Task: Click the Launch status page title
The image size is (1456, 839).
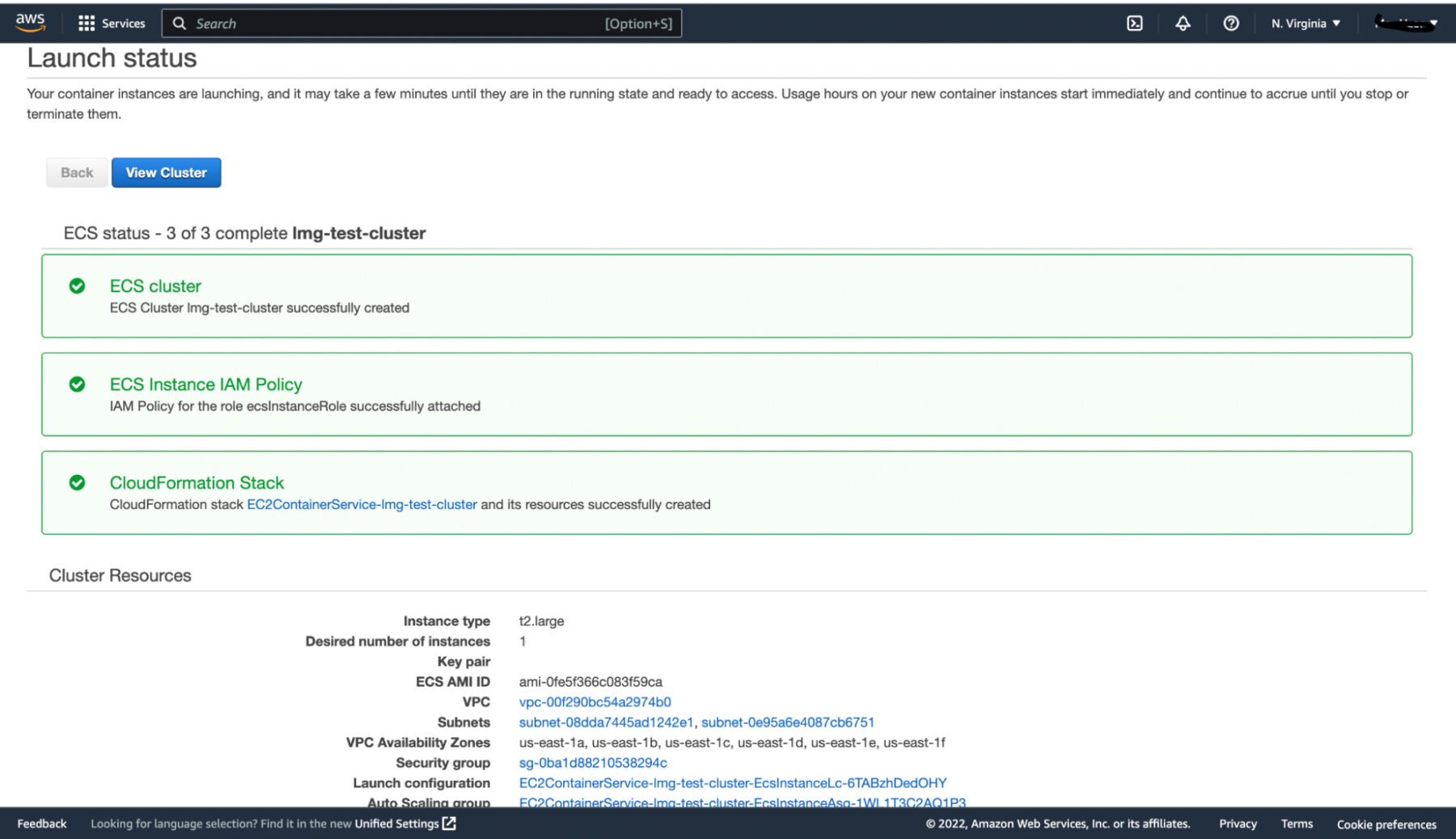Action: (x=112, y=58)
